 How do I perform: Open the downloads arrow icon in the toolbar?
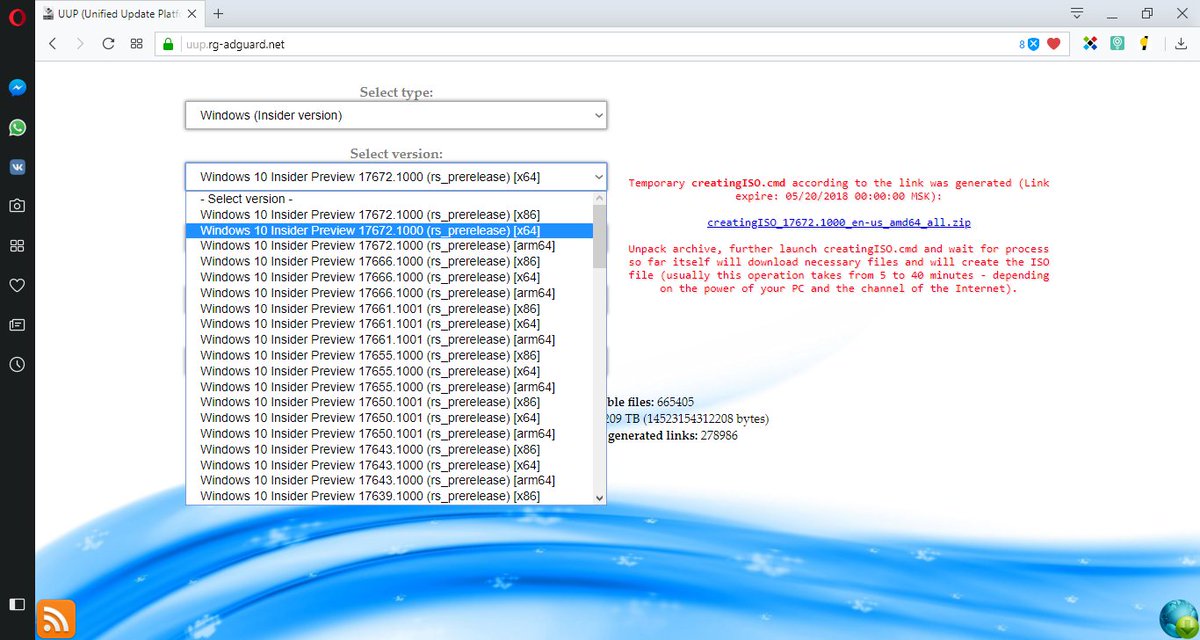pyautogui.click(x=1182, y=44)
